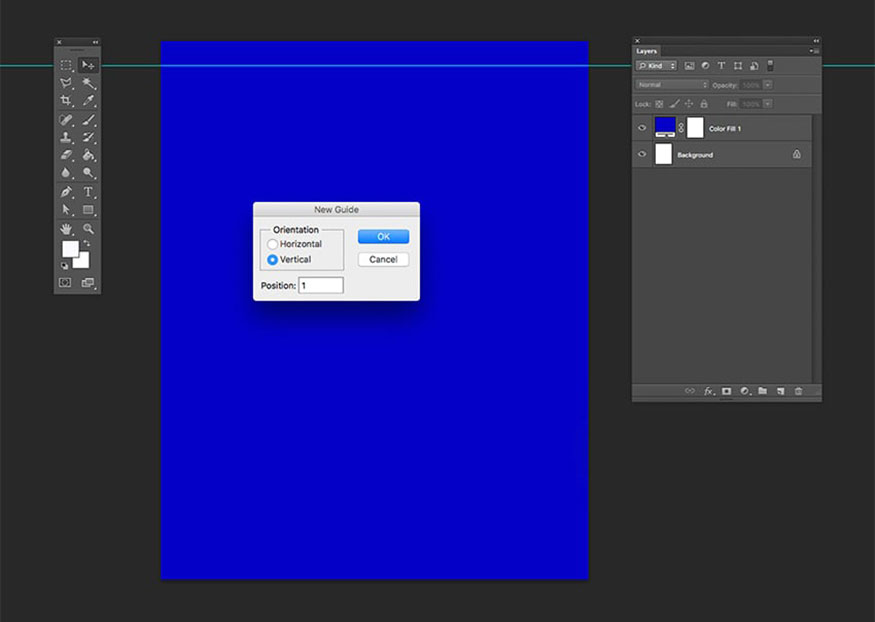Select the History Brush tool
This screenshot has height=622, width=875.
coord(88,137)
